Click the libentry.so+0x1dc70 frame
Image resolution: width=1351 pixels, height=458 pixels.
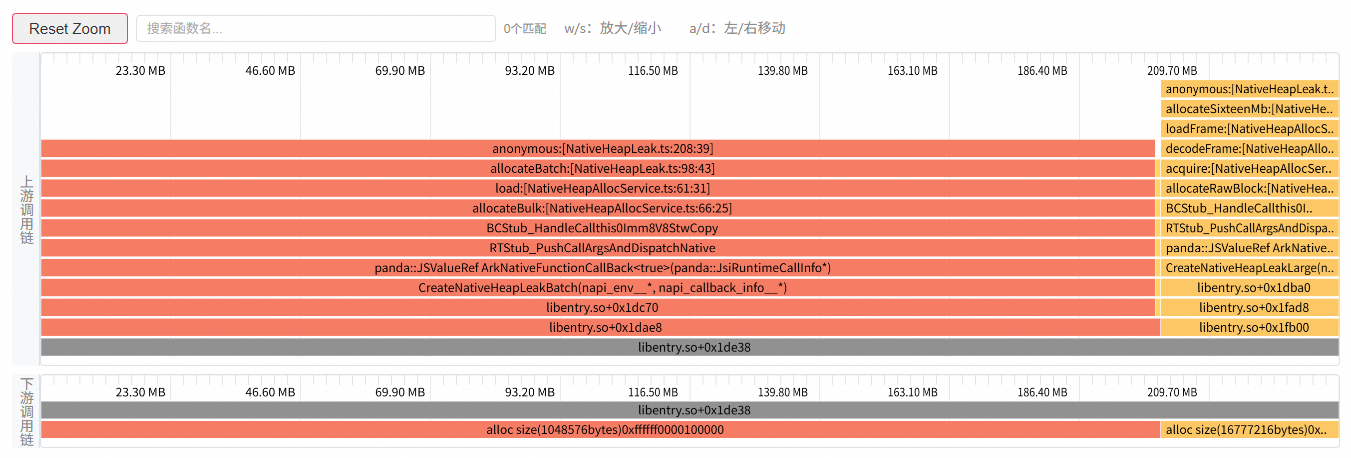pos(598,308)
